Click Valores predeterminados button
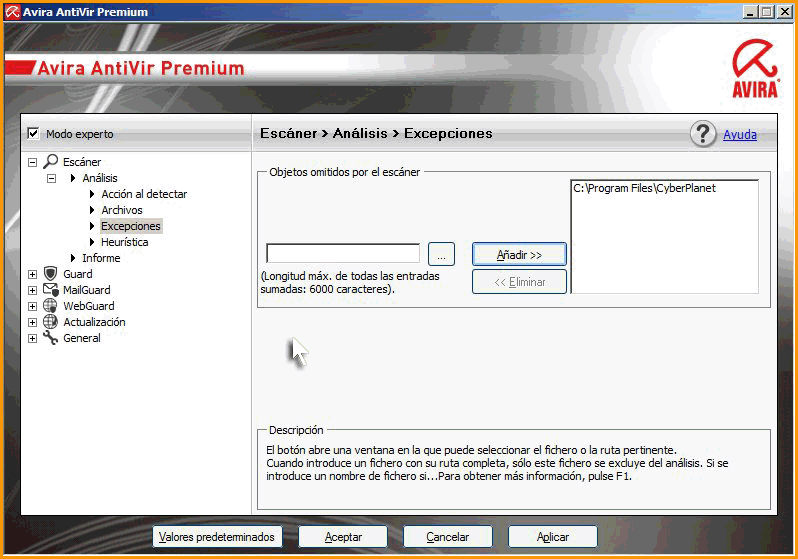Viewport: 798px width, 559px height. click(x=217, y=537)
